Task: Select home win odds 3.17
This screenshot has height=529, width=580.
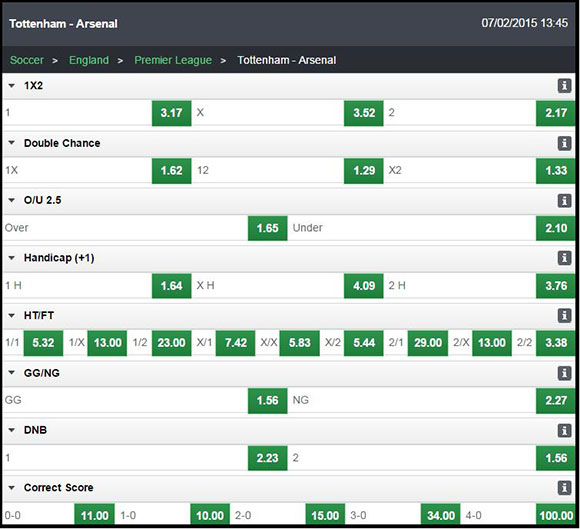Action: point(172,113)
